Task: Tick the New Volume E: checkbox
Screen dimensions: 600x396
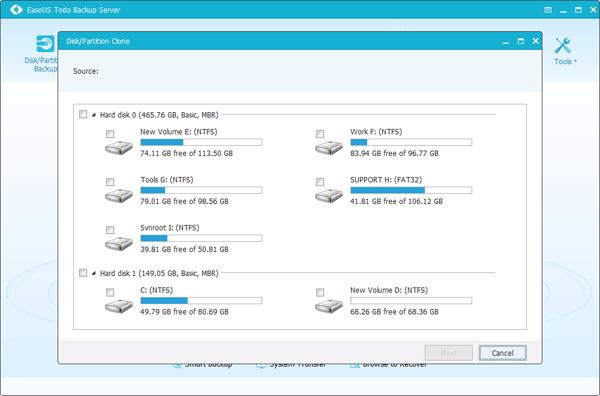Action: [x=110, y=134]
